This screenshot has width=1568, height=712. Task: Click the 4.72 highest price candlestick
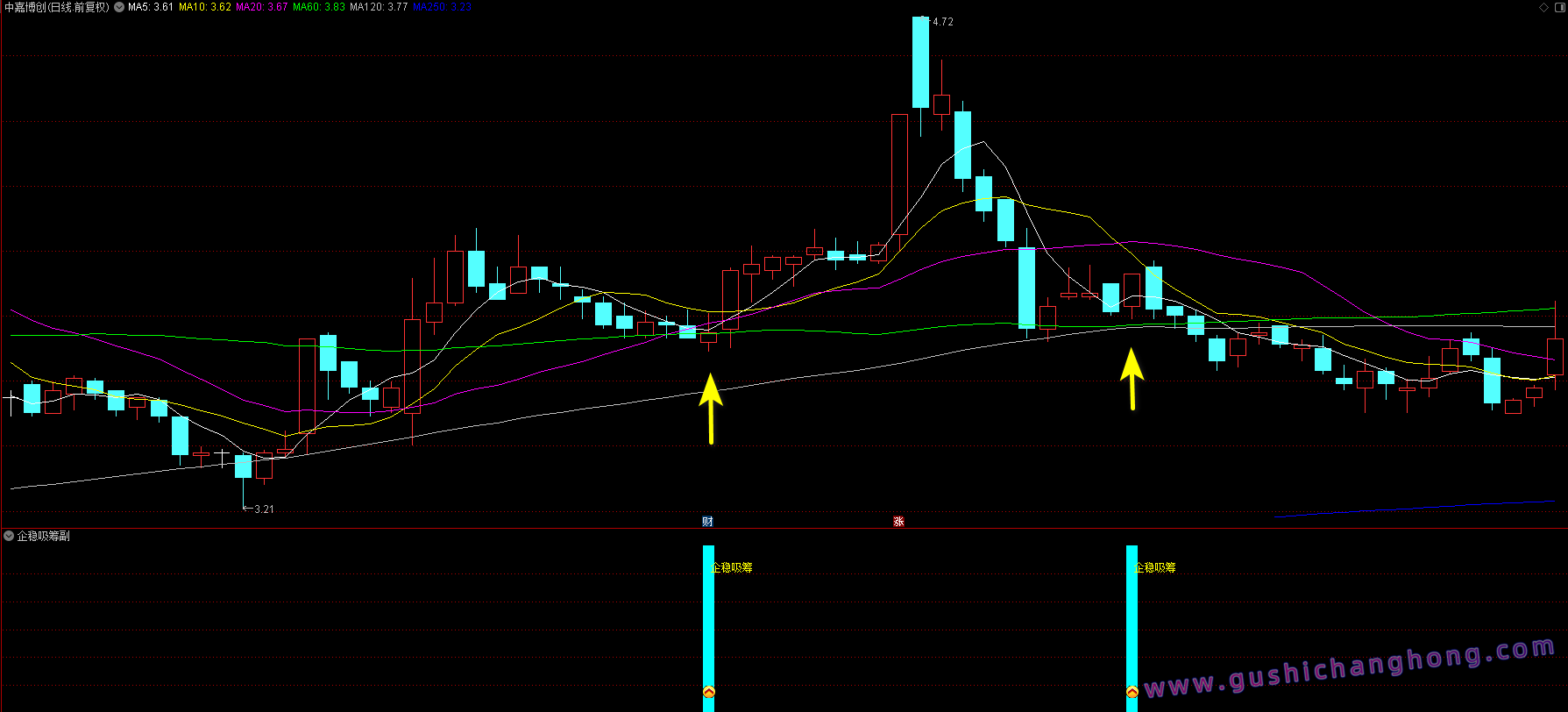click(920, 61)
